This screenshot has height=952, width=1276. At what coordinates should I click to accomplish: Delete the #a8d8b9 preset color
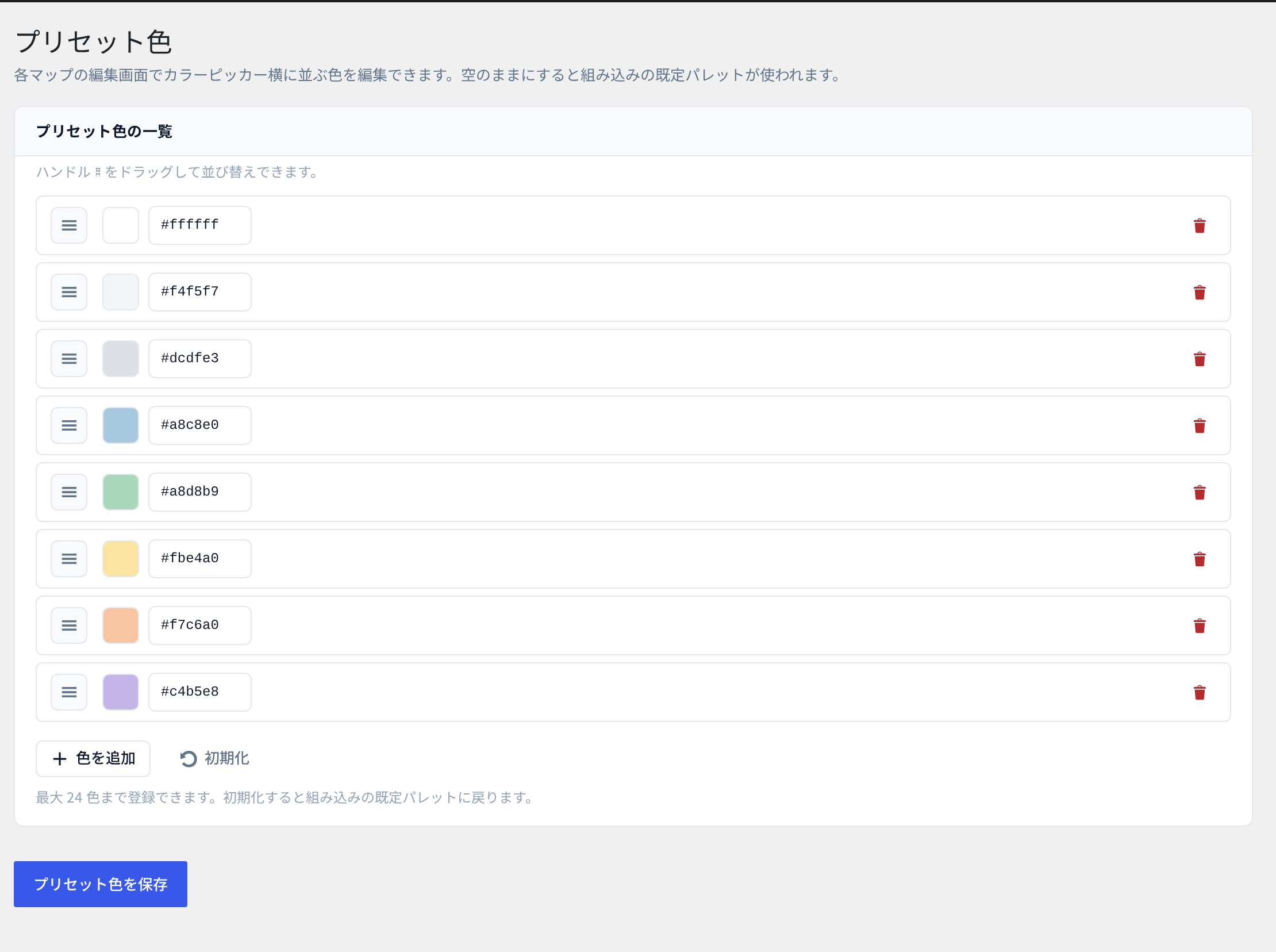(1200, 492)
